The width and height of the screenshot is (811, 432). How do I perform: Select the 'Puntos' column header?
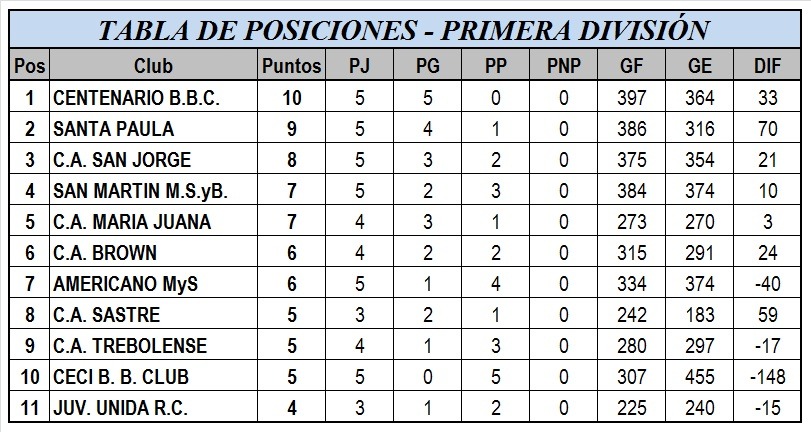click(292, 65)
